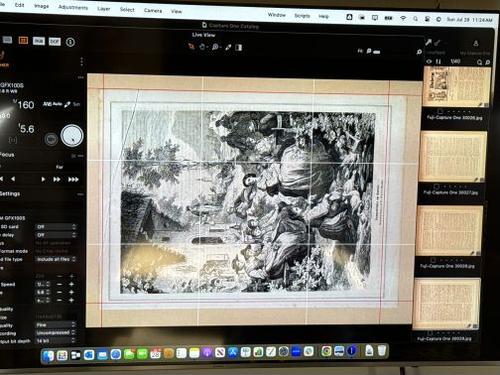This screenshot has height=375, width=500.
Task: Open the shutter speed value stepper dropdown
Action: click(43, 284)
